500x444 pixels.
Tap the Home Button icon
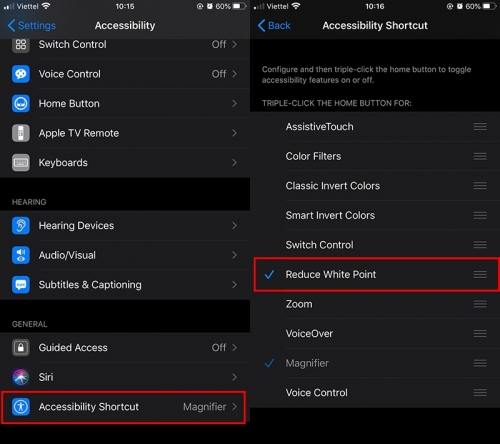(21, 104)
